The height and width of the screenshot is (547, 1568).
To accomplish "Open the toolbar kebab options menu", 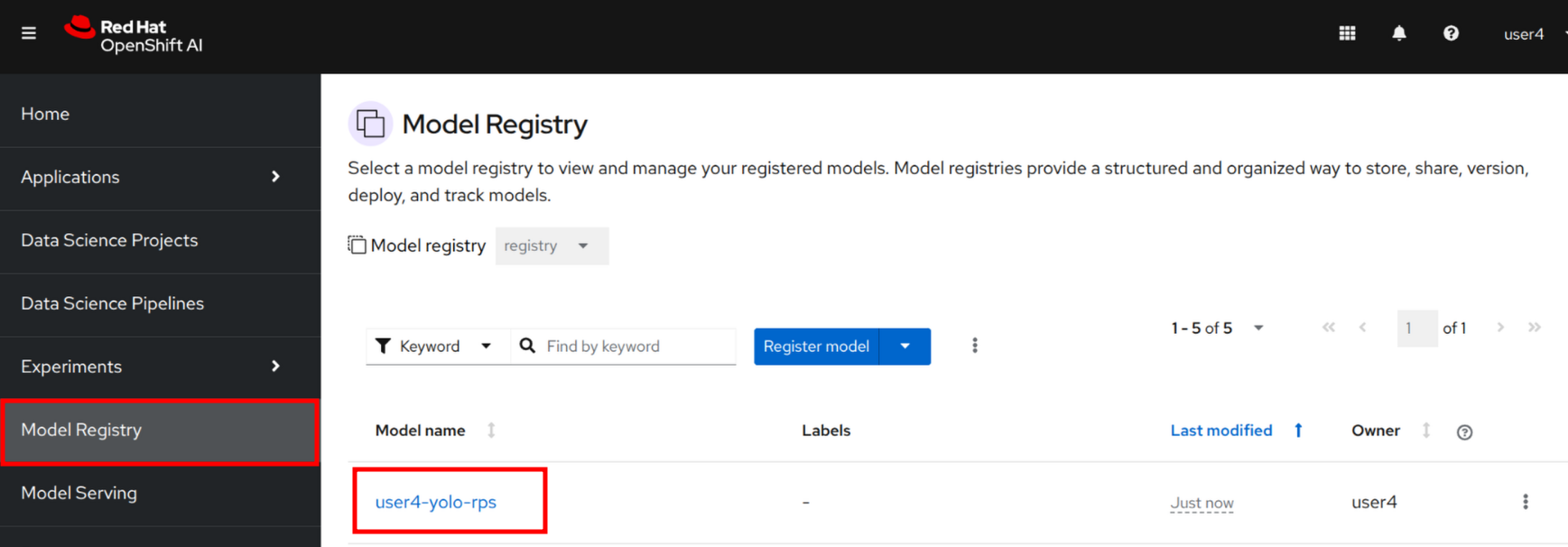I will (x=975, y=346).
